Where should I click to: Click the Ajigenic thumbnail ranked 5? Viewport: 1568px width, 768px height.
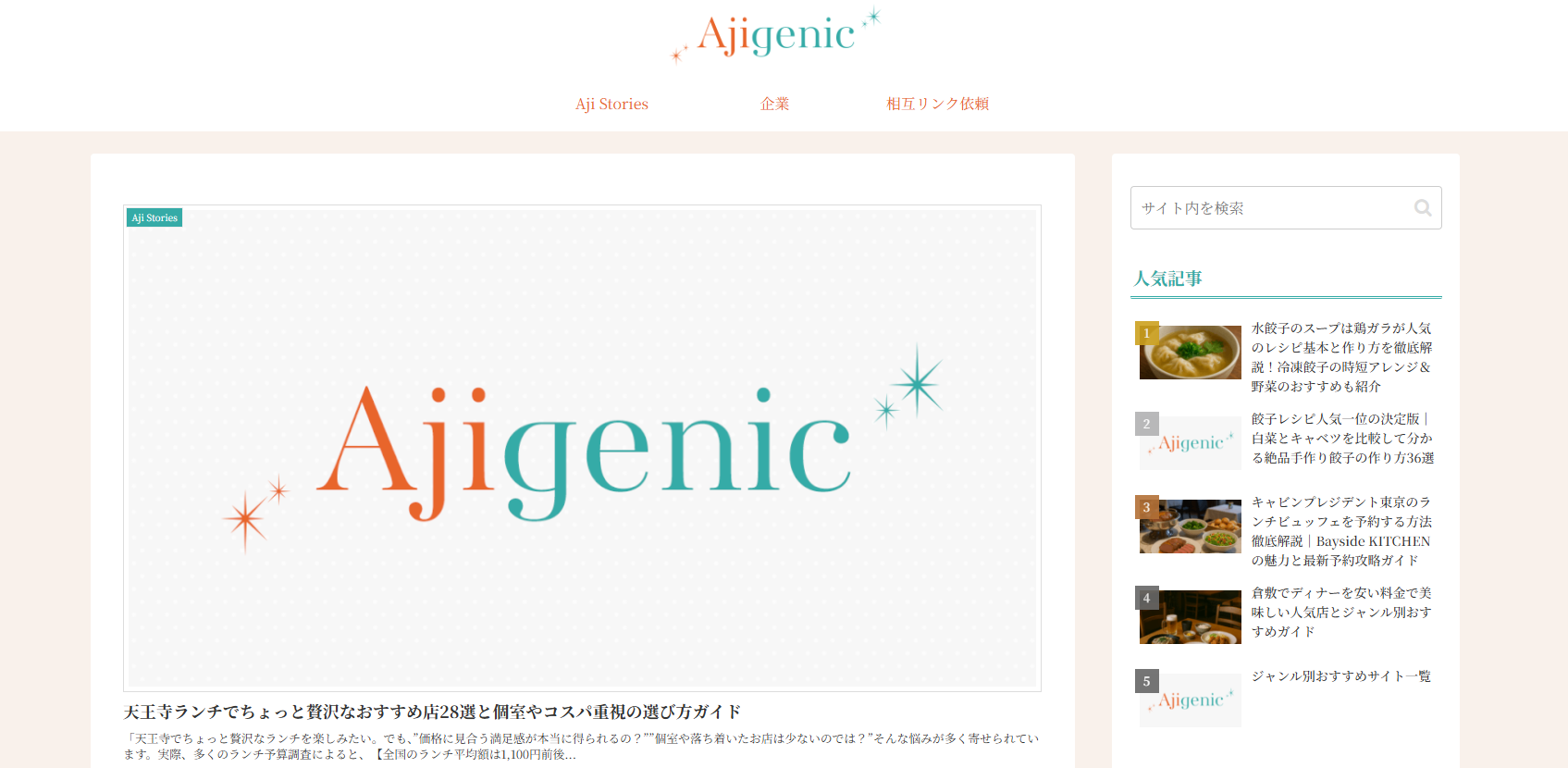[x=1190, y=700]
